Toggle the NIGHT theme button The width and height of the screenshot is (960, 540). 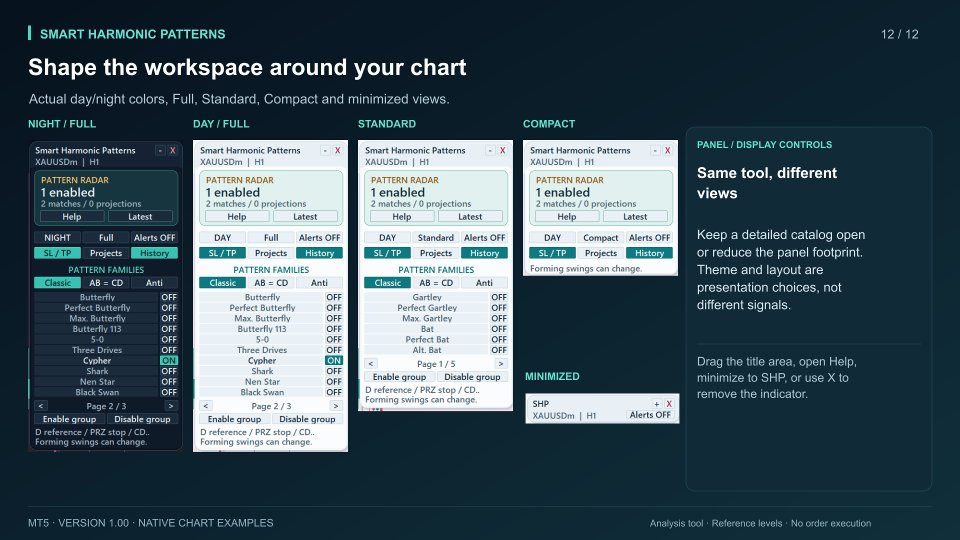pos(58,238)
